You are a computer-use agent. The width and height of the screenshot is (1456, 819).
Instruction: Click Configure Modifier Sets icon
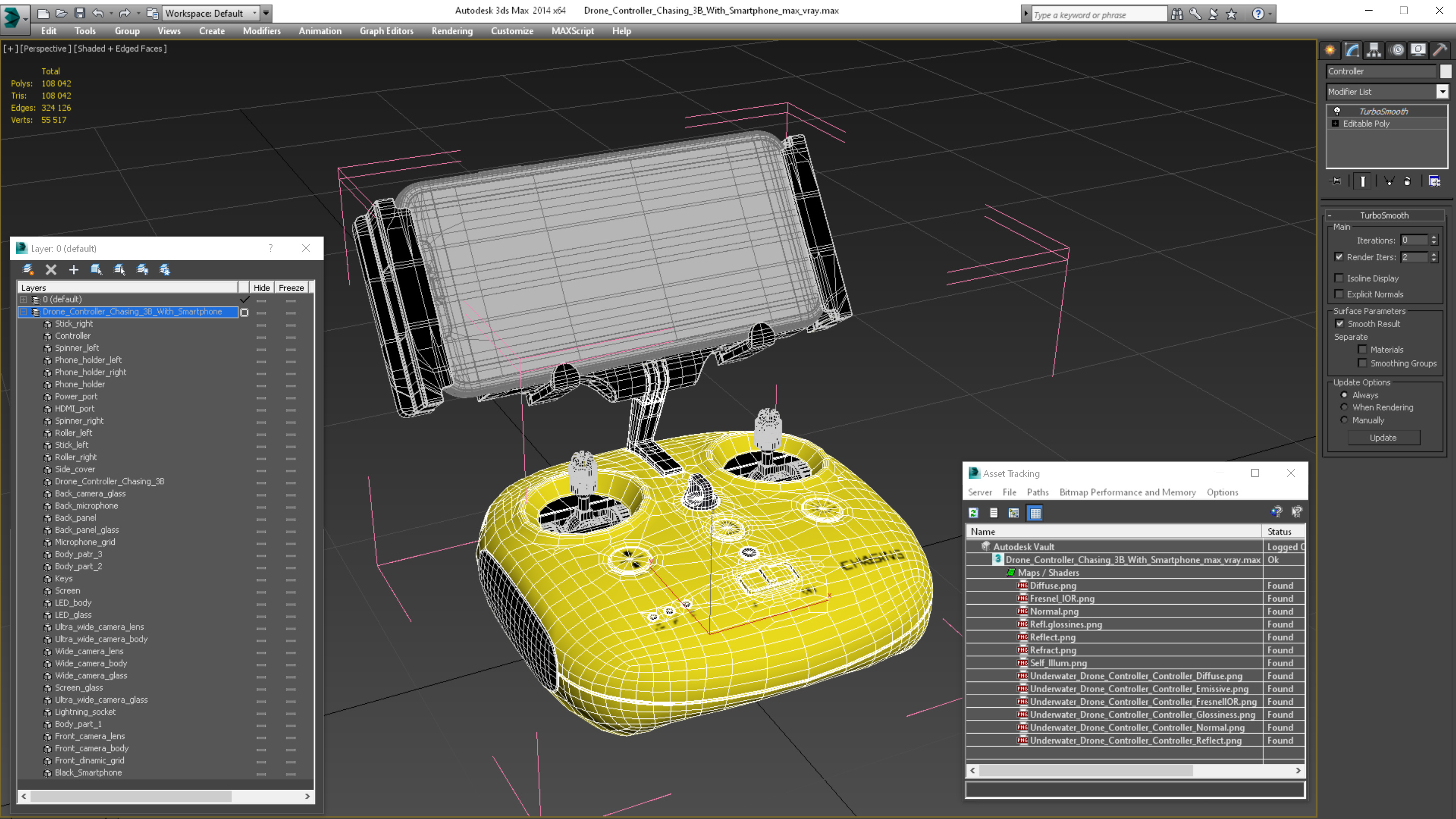pos(1435,181)
